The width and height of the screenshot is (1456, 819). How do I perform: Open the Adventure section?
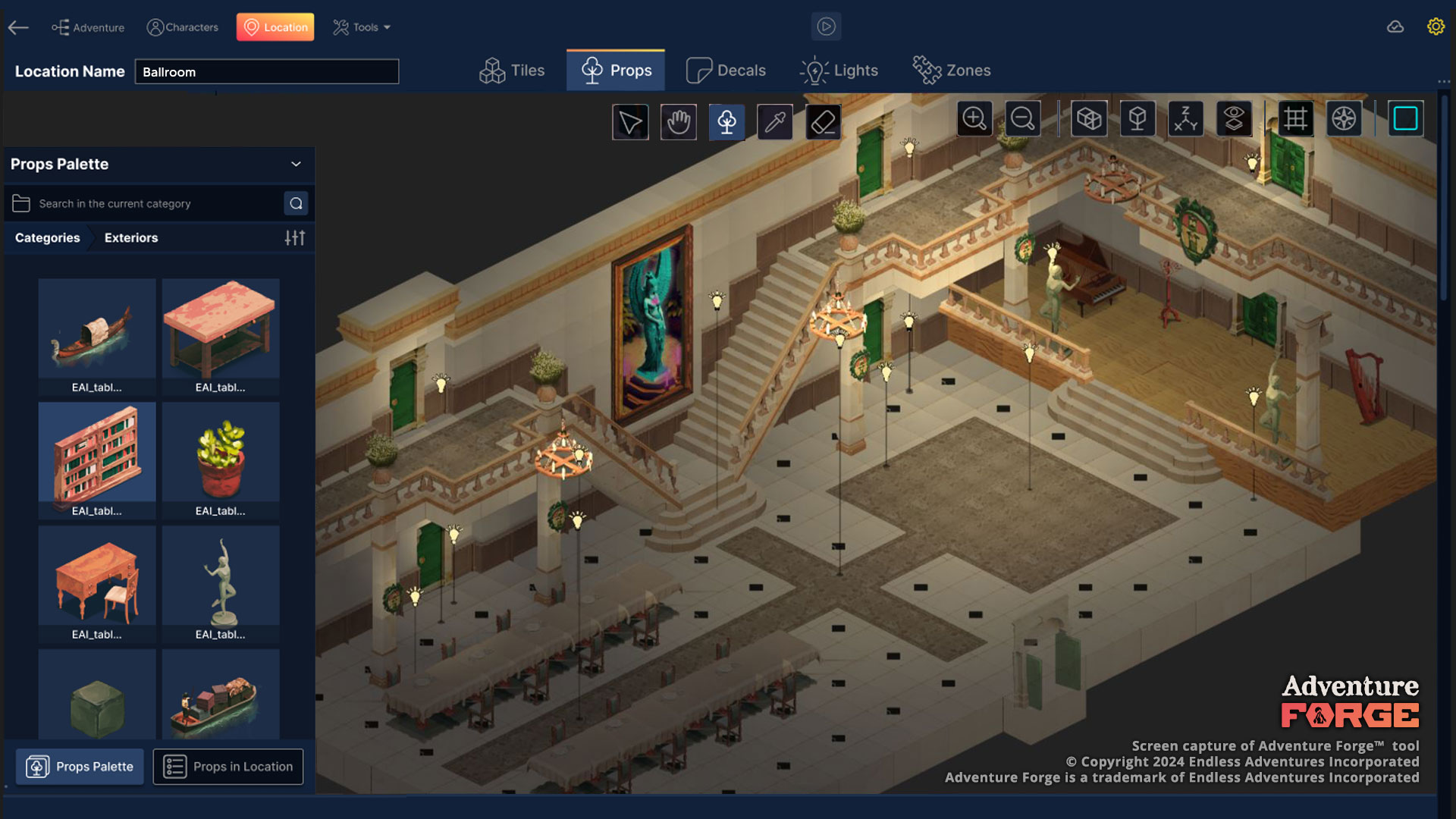point(88,27)
